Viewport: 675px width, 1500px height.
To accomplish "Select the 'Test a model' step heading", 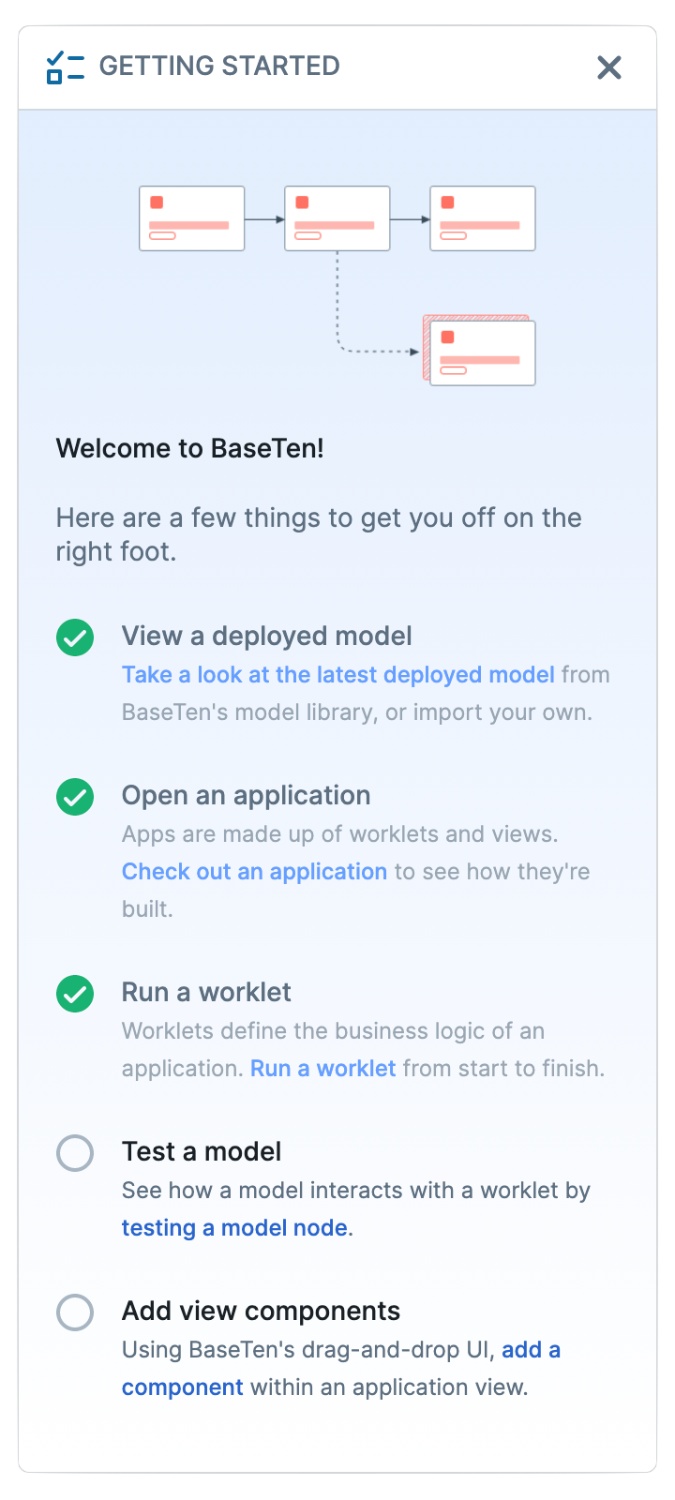I will tap(202, 1152).
